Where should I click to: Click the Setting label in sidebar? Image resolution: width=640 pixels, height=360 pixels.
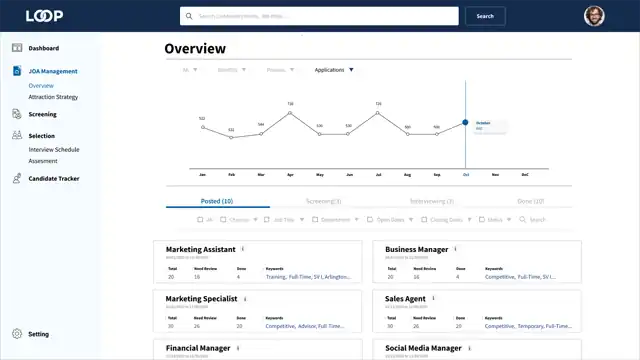pos(38,334)
